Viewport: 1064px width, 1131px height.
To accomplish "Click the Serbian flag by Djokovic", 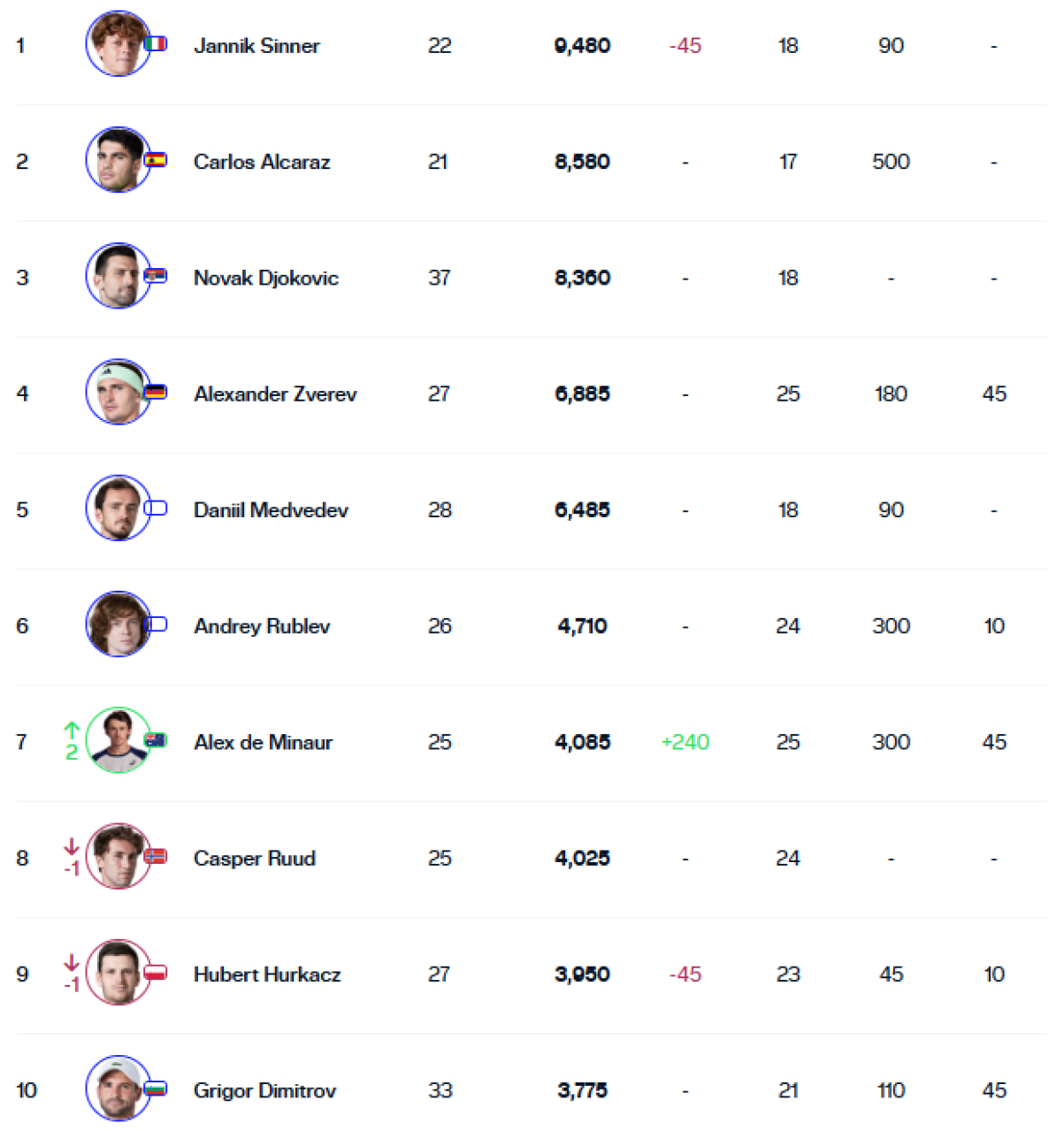I will click(156, 276).
